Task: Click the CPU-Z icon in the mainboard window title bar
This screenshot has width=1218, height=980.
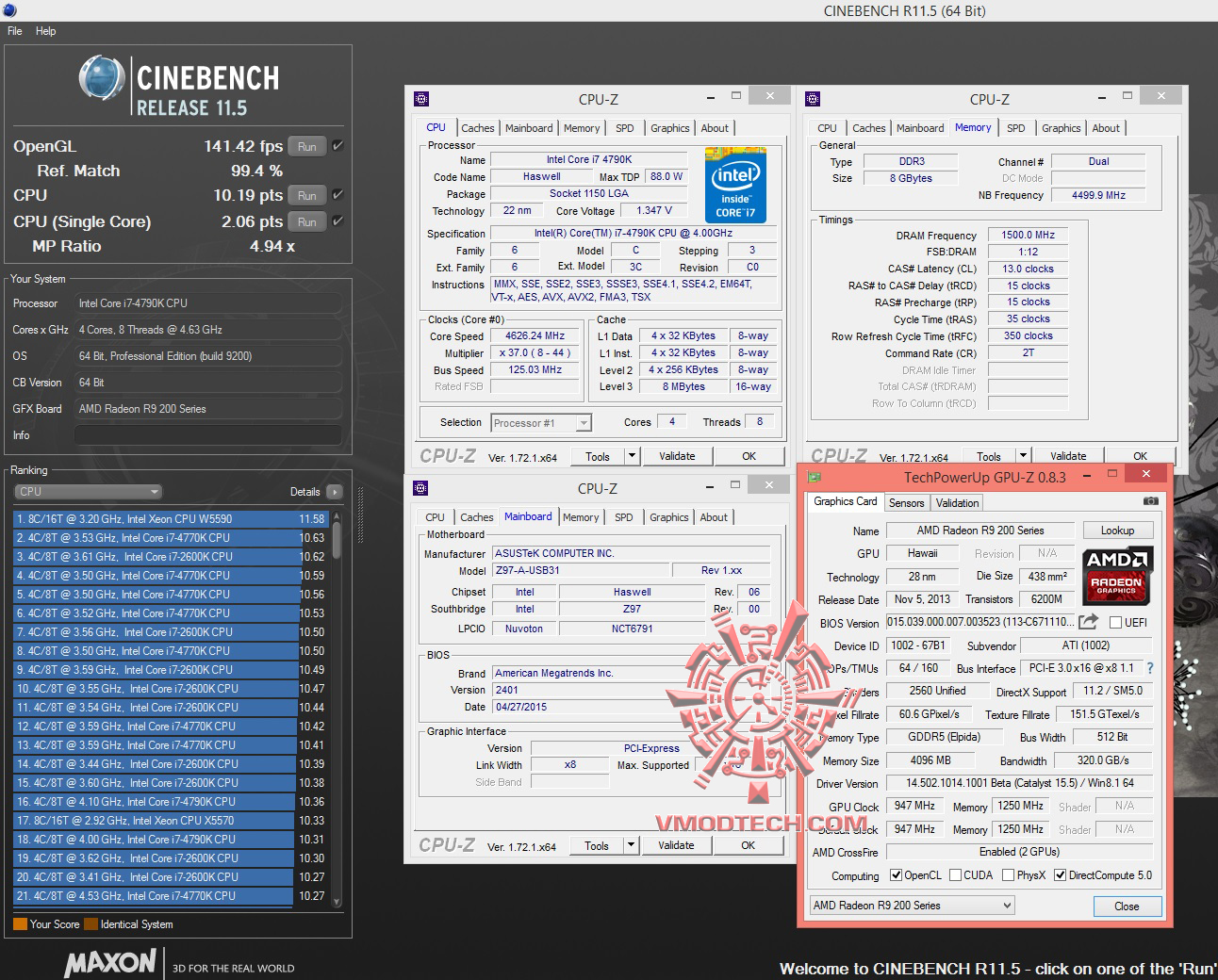Action: click(420, 487)
